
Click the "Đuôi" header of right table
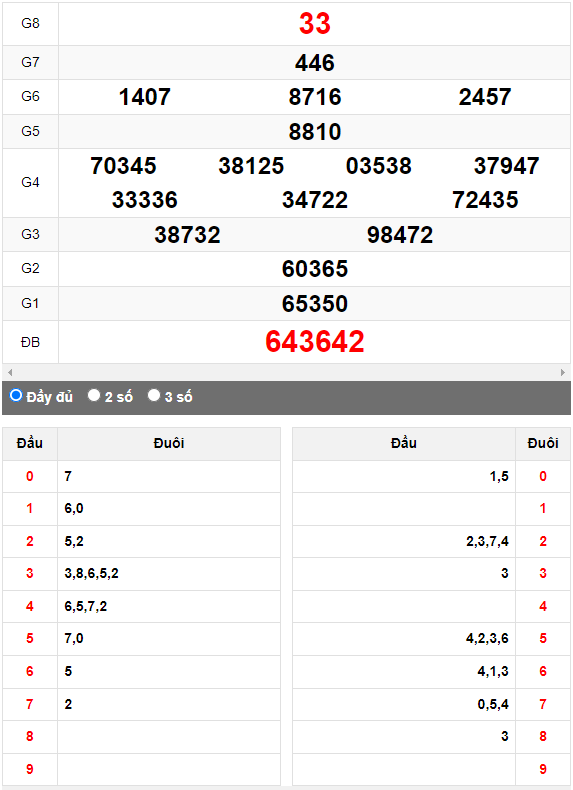pos(543,443)
